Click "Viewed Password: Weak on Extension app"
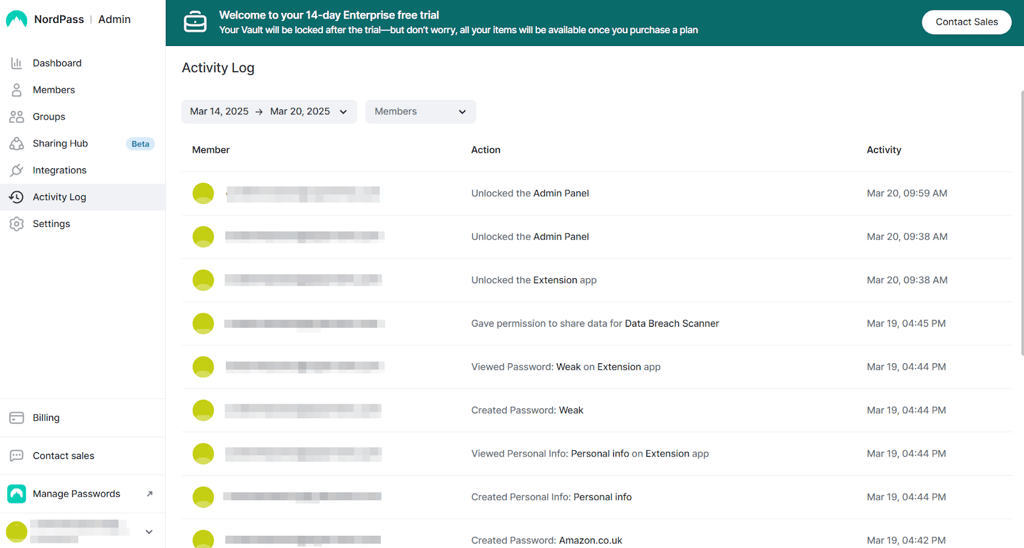1024x548 pixels. coord(566,367)
